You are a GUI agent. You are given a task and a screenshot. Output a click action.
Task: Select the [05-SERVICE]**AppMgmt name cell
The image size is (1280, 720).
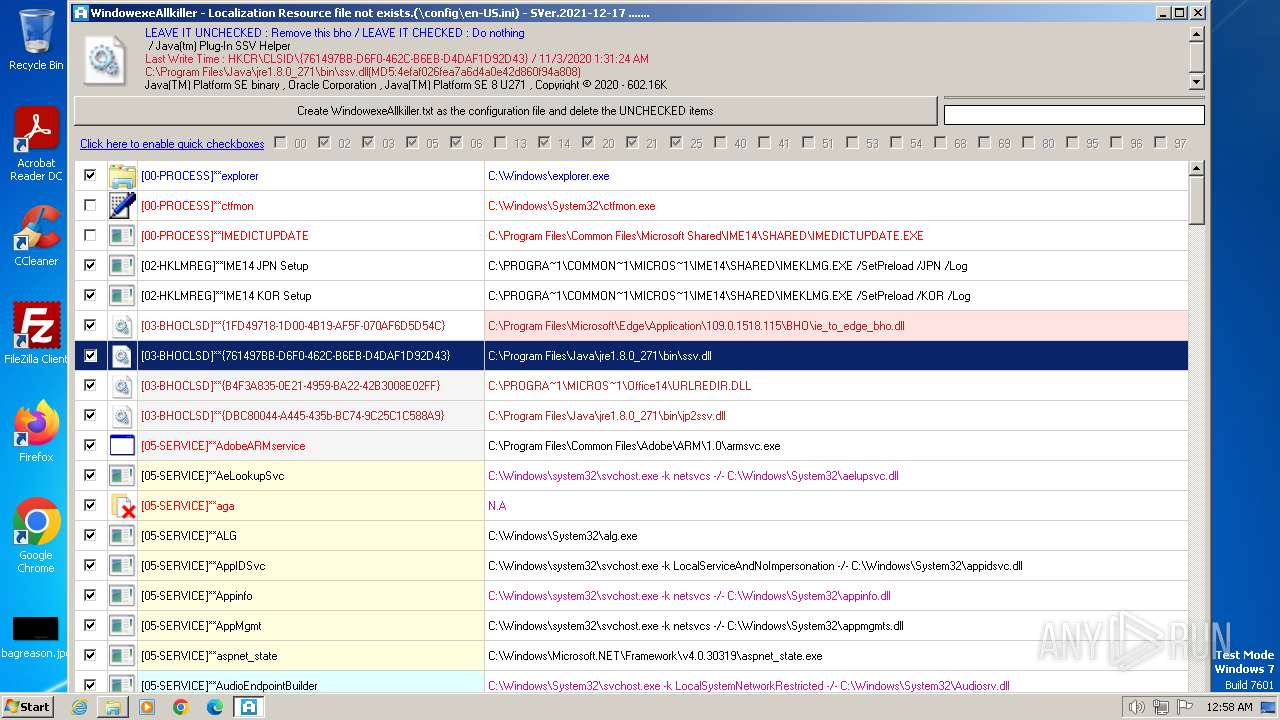coord(311,626)
